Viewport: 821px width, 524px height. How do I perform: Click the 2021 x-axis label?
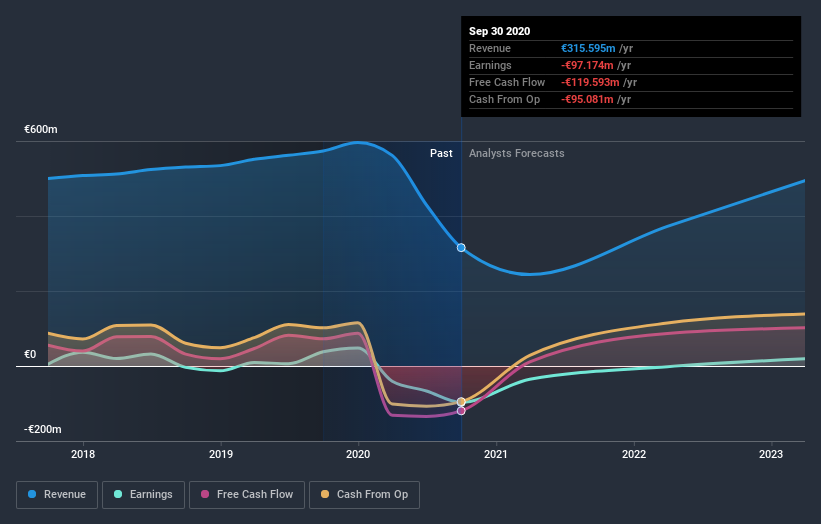tap(496, 454)
